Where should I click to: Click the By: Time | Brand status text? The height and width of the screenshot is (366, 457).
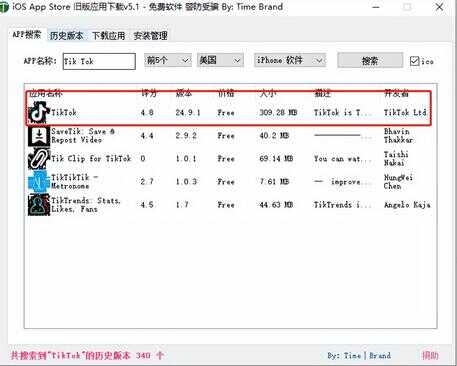pos(359,355)
